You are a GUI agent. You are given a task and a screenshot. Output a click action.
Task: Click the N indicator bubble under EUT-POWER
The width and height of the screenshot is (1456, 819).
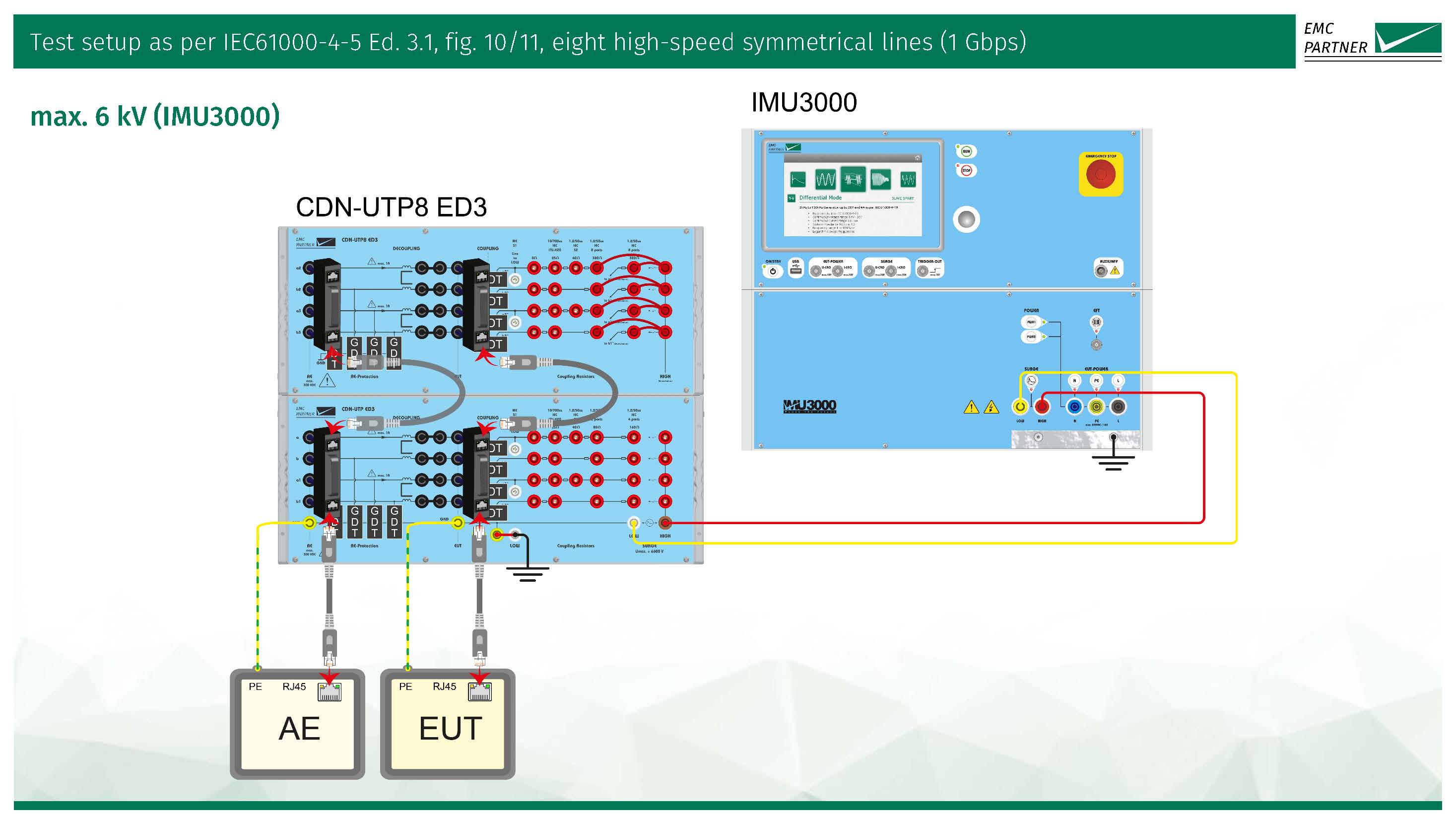(1074, 381)
